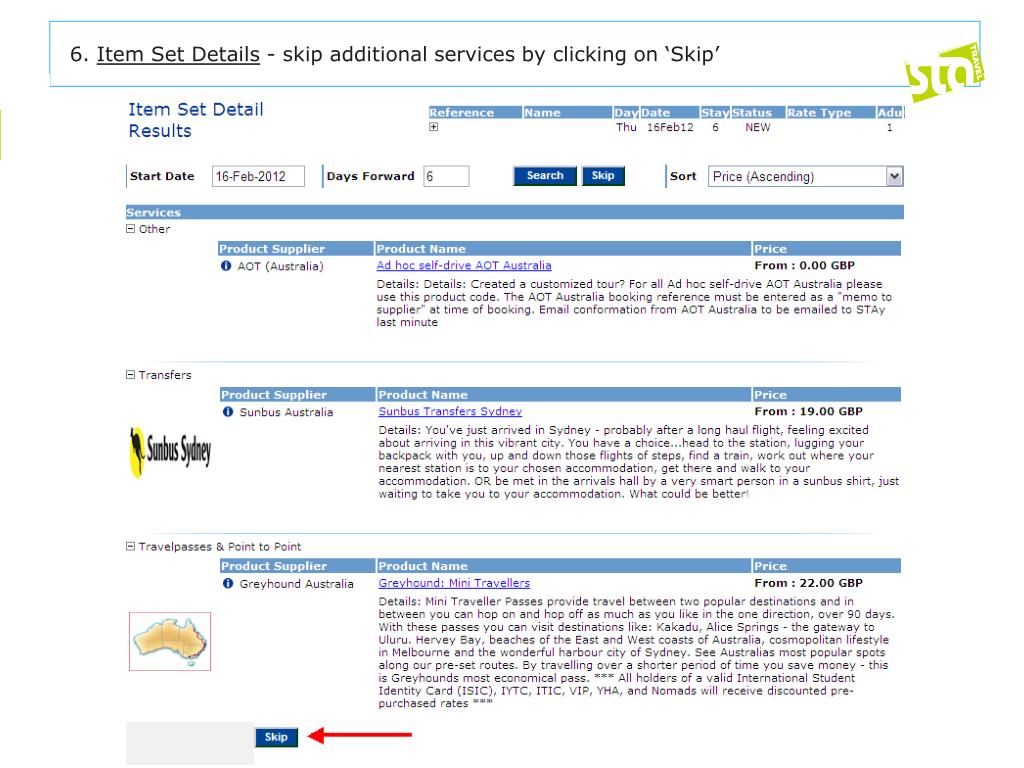Collapse the Other services section

point(131,229)
